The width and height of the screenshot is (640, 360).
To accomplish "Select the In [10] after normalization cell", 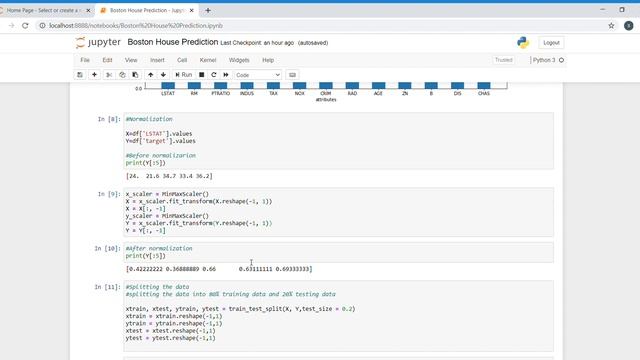I will 339,252.
